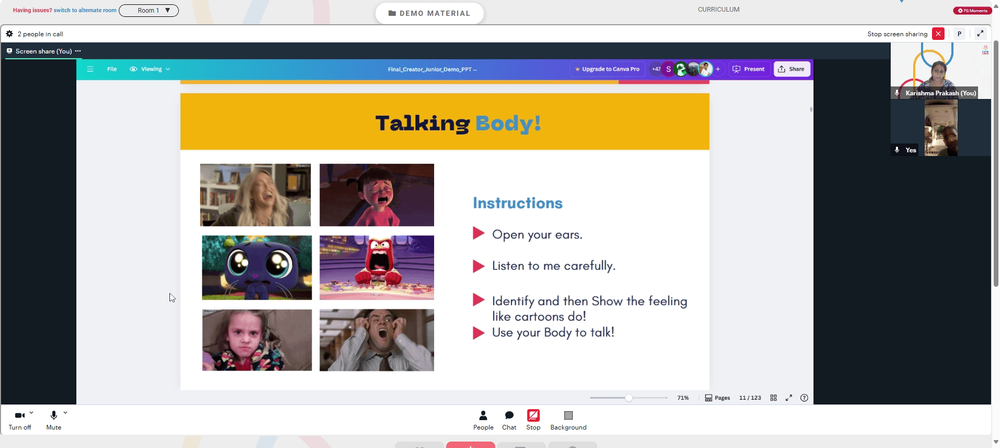Click 'Use your Body to talk!' text
Screen dimensions: 1000x448
click(553, 332)
